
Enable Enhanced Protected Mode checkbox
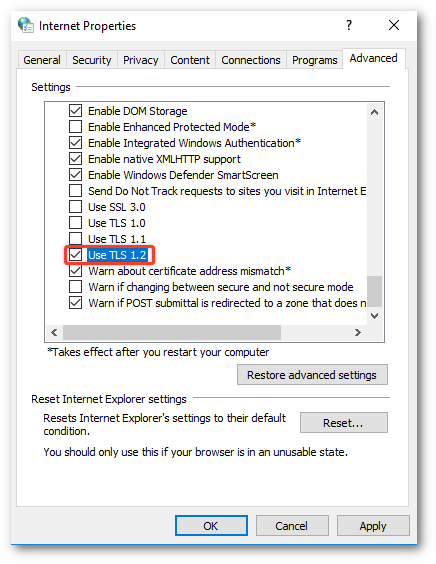click(76, 127)
